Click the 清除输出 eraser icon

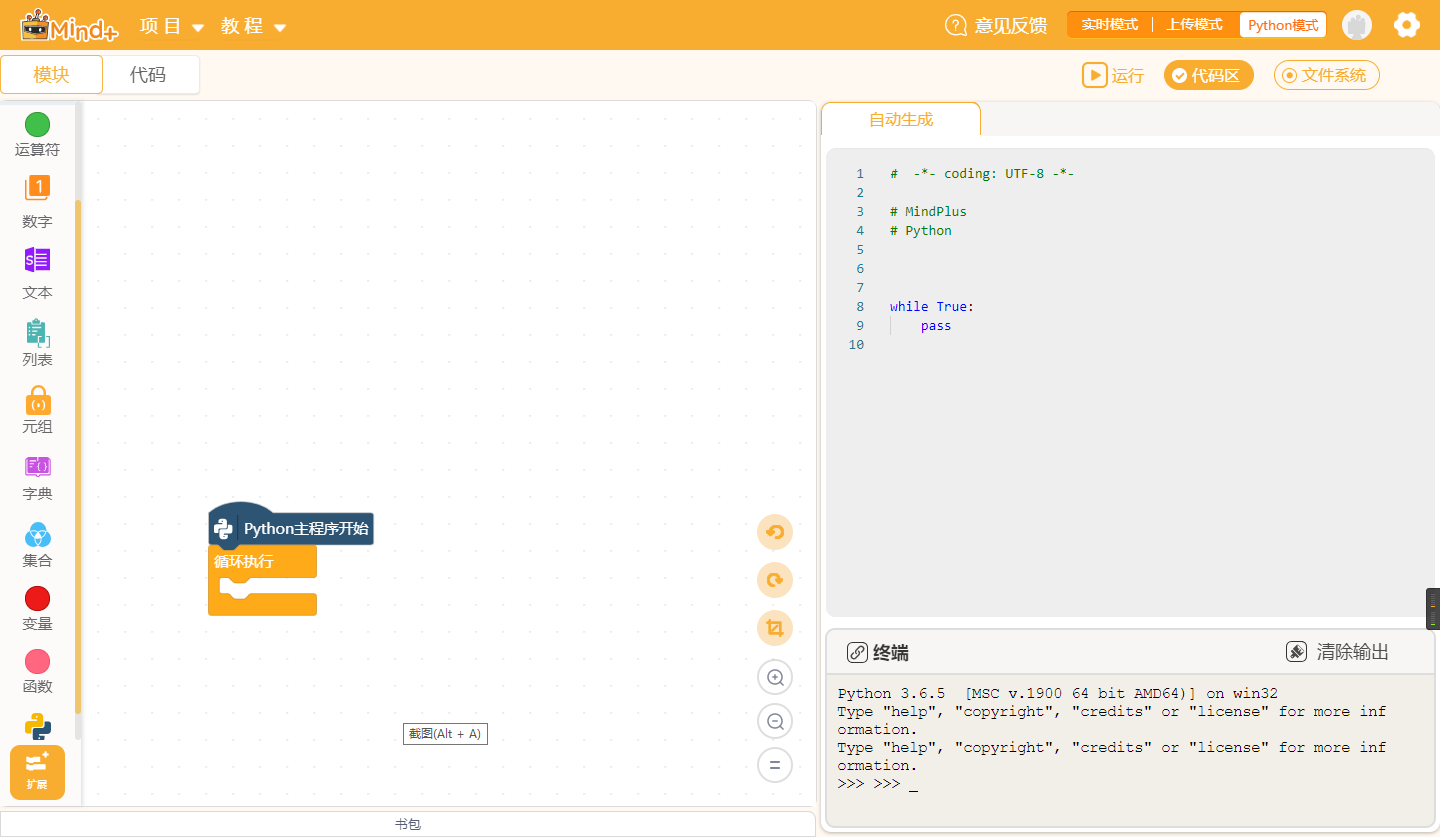1296,652
